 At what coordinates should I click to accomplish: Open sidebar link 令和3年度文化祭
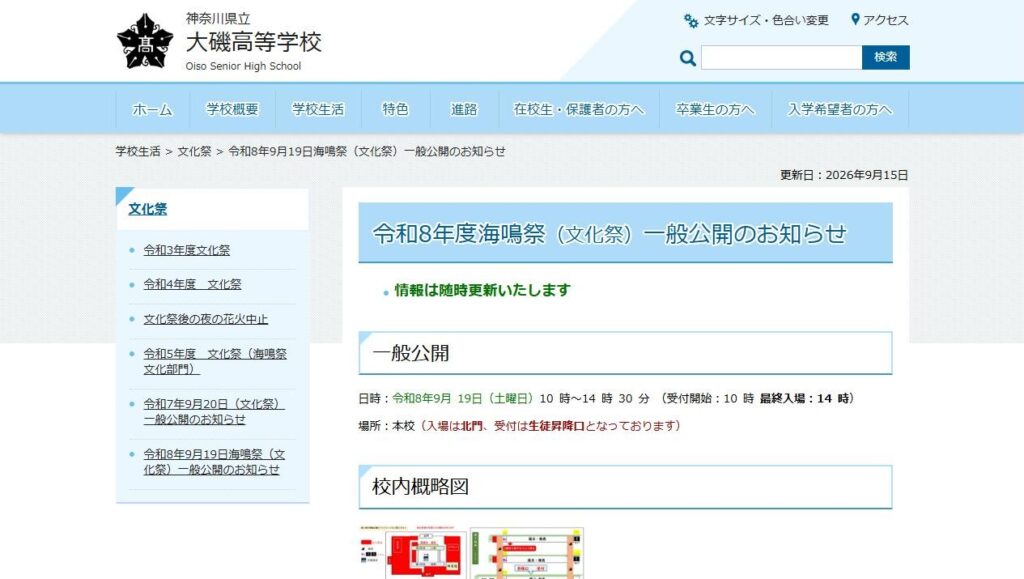[x=187, y=250]
